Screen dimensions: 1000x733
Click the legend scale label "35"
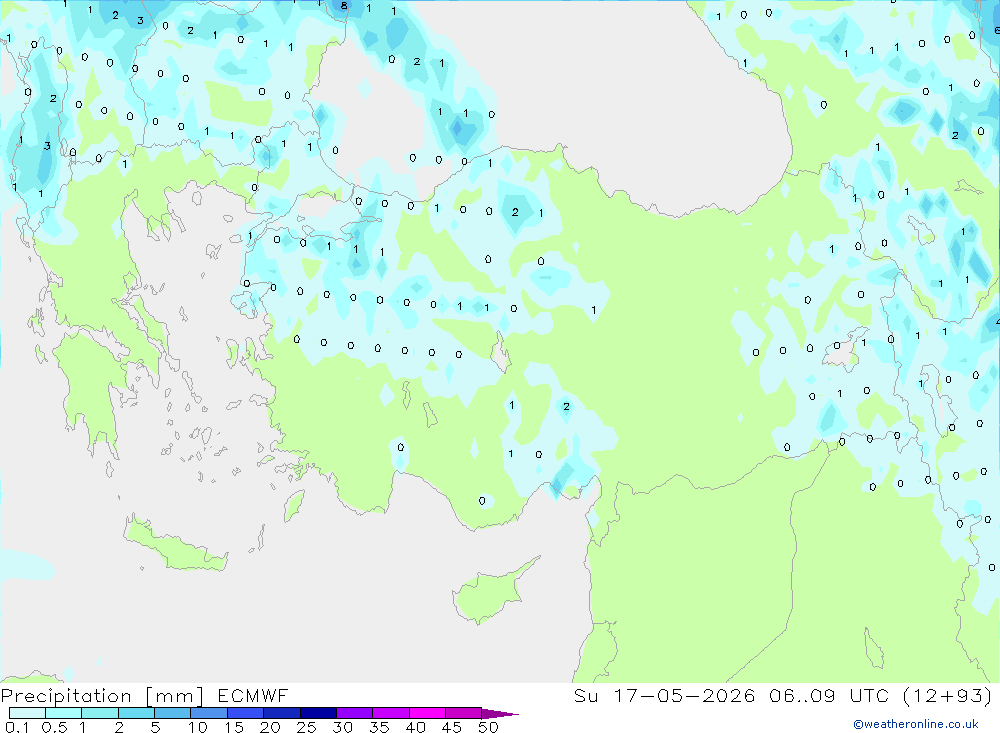point(379,727)
